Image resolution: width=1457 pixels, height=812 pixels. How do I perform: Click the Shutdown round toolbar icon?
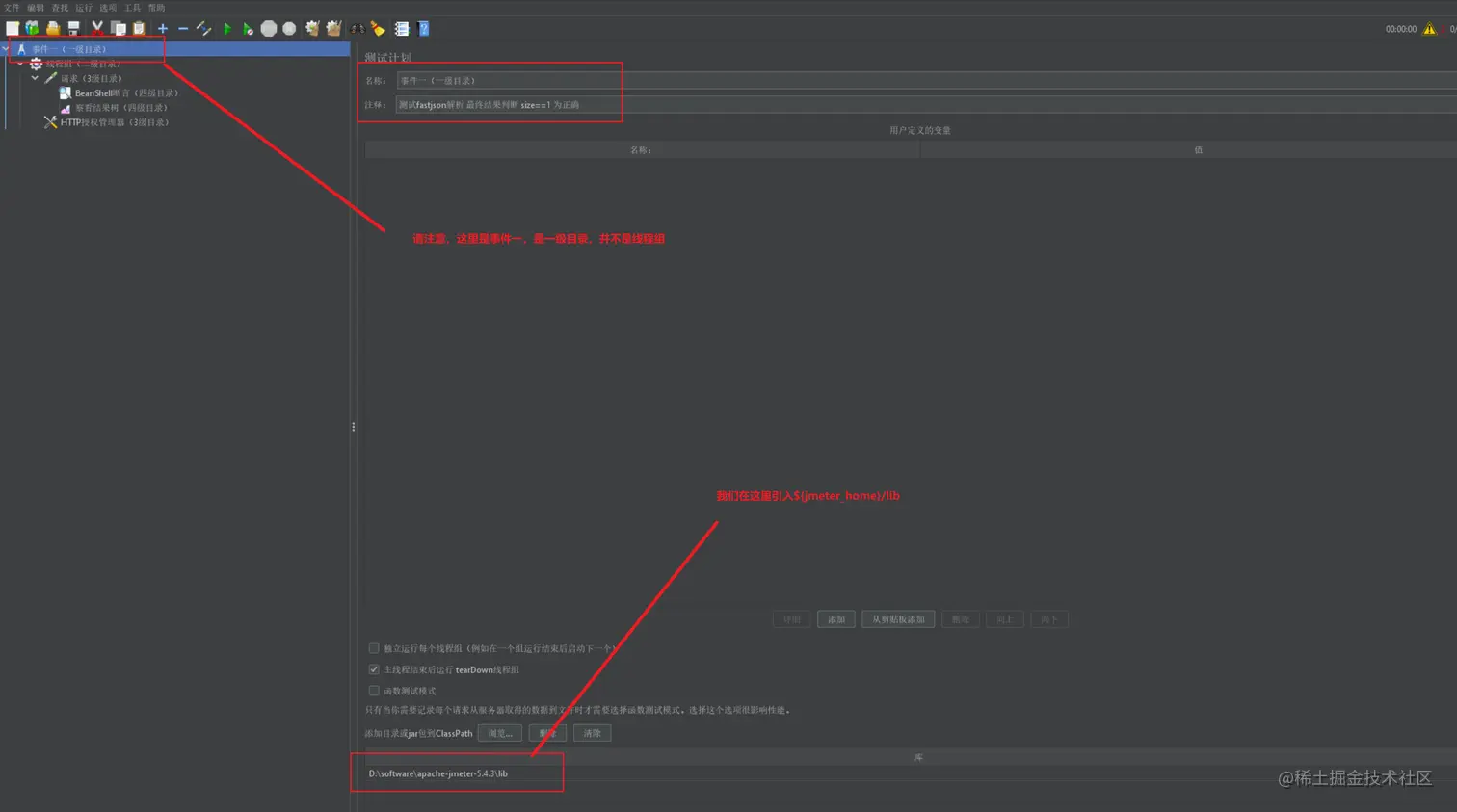(x=289, y=29)
